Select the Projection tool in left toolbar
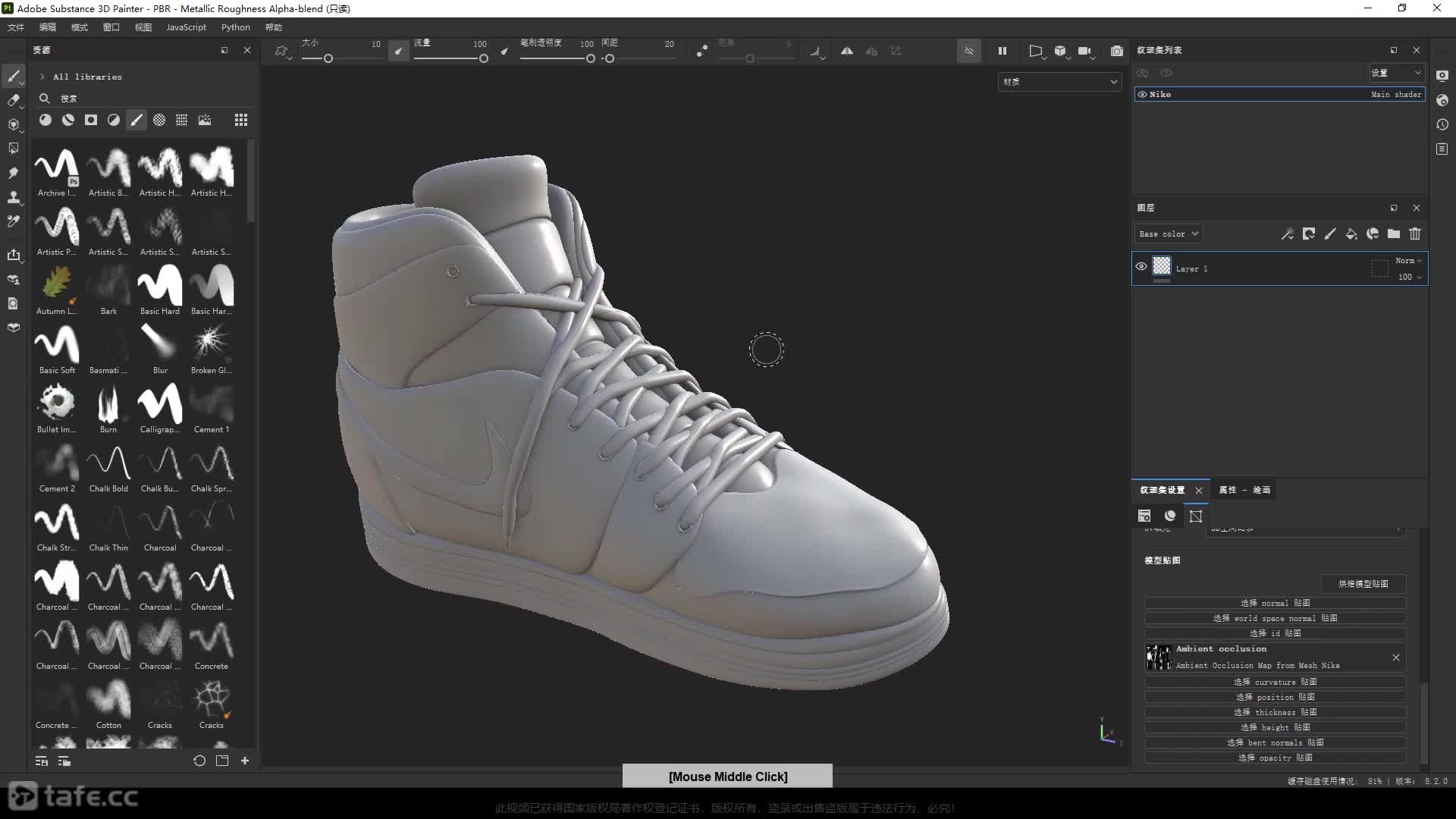Screen dimensions: 1456x819 [x=13, y=124]
